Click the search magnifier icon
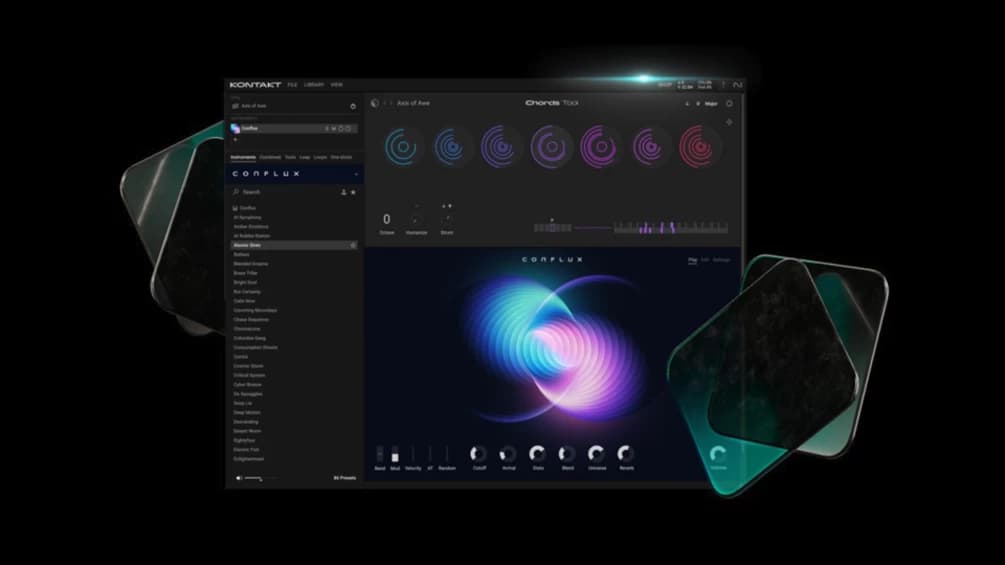This screenshot has width=1005, height=565. coord(236,192)
